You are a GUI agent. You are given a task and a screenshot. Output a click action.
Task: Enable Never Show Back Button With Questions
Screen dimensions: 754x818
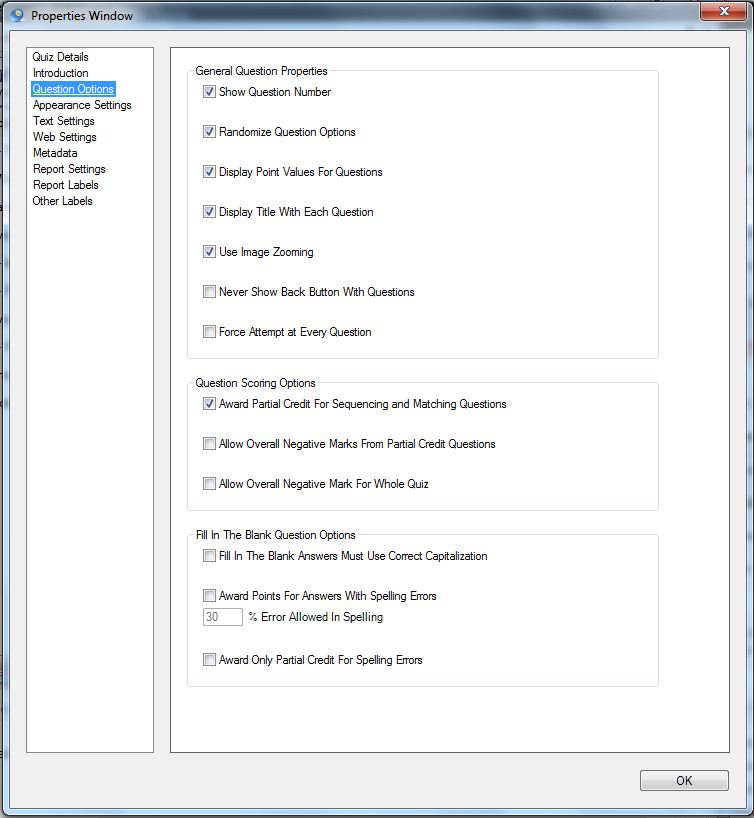[x=209, y=292]
